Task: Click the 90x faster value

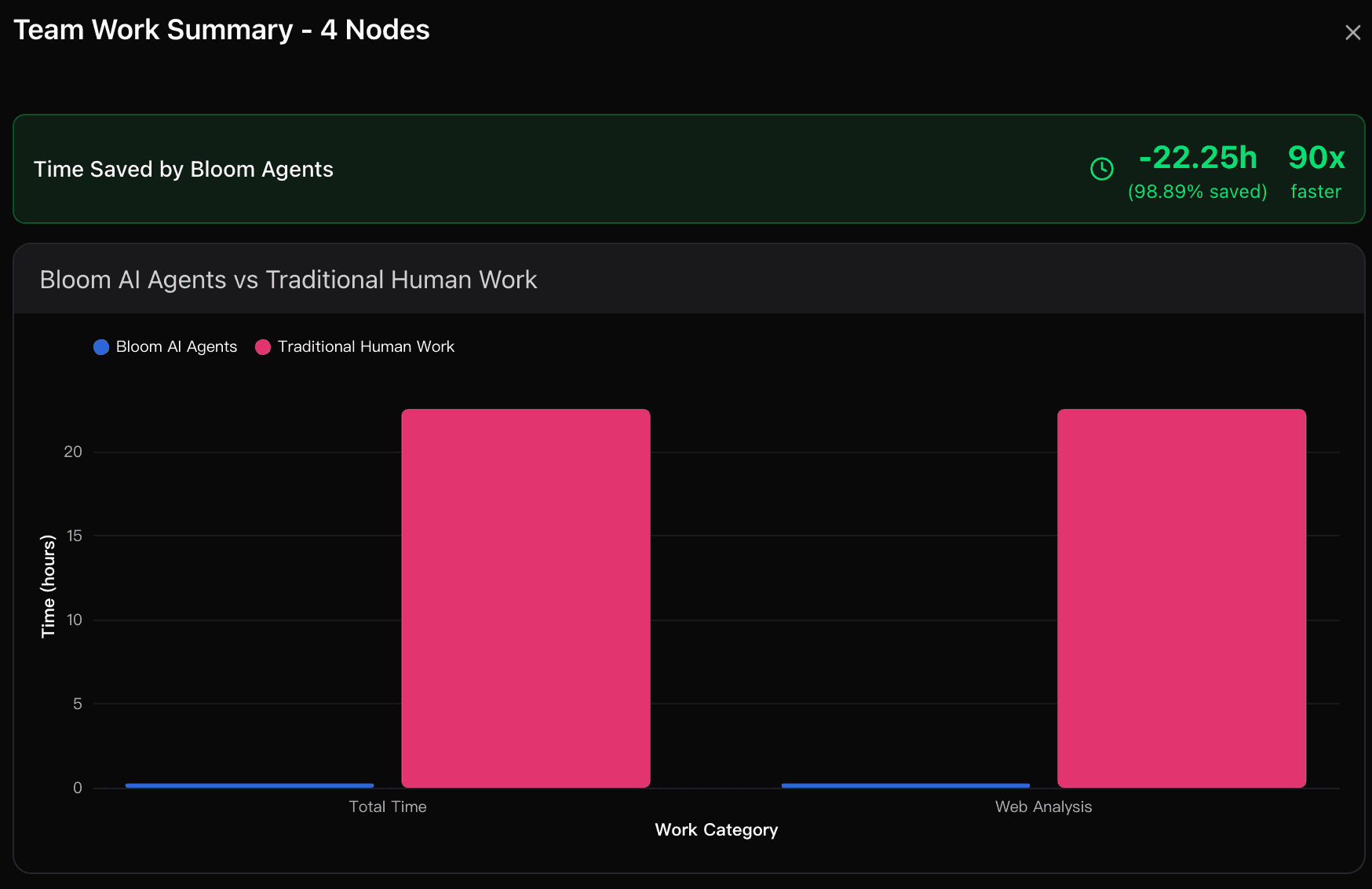Action: (1316, 157)
